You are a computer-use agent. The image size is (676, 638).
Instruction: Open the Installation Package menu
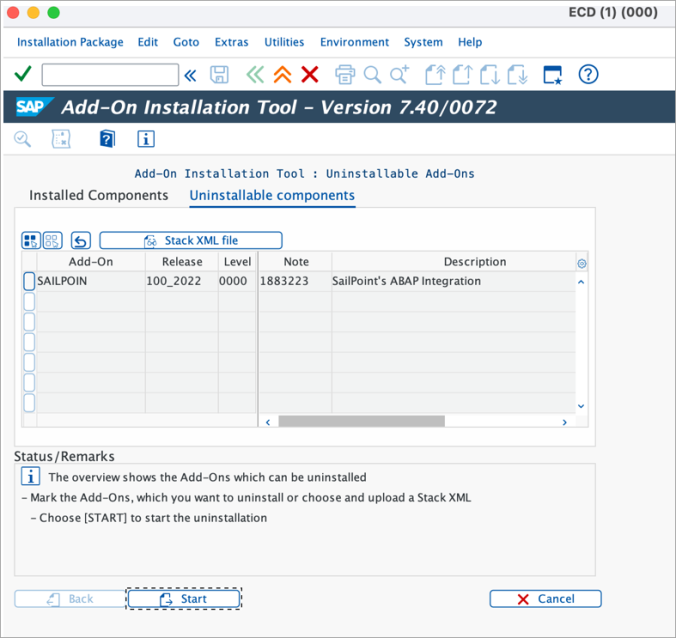tap(70, 42)
